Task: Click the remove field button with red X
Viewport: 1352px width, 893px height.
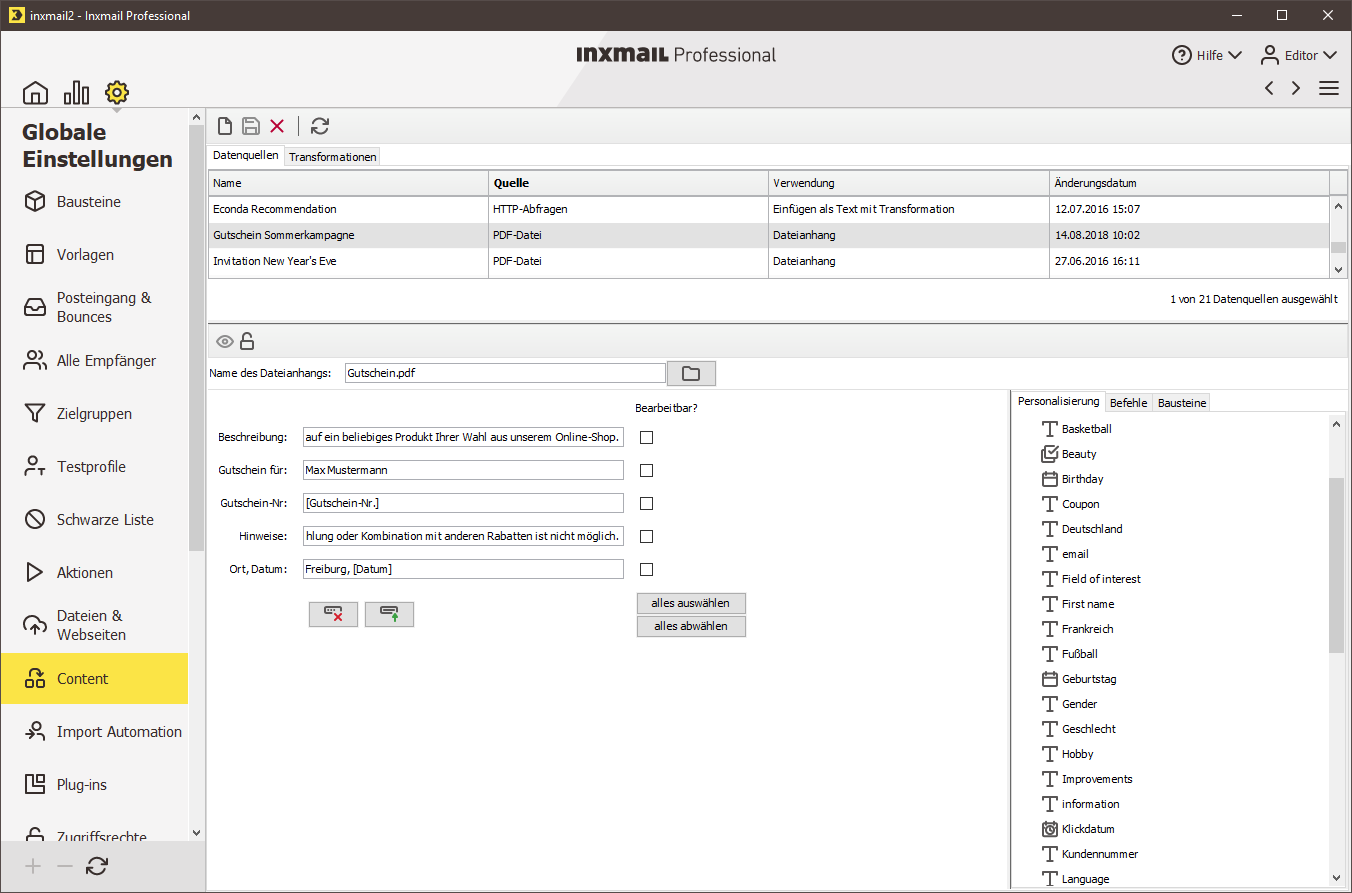Action: [x=333, y=614]
